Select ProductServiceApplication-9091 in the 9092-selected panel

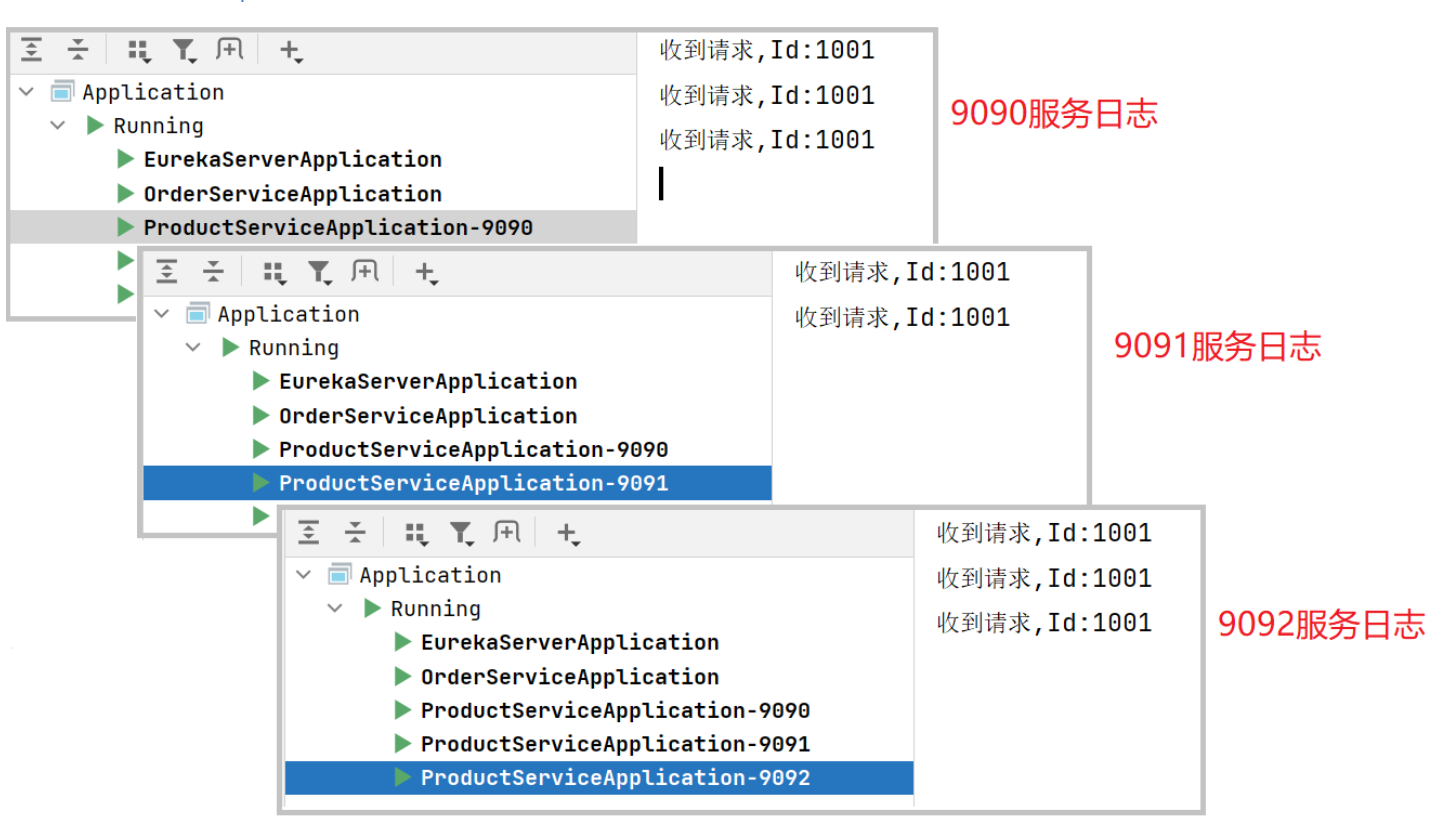(615, 745)
